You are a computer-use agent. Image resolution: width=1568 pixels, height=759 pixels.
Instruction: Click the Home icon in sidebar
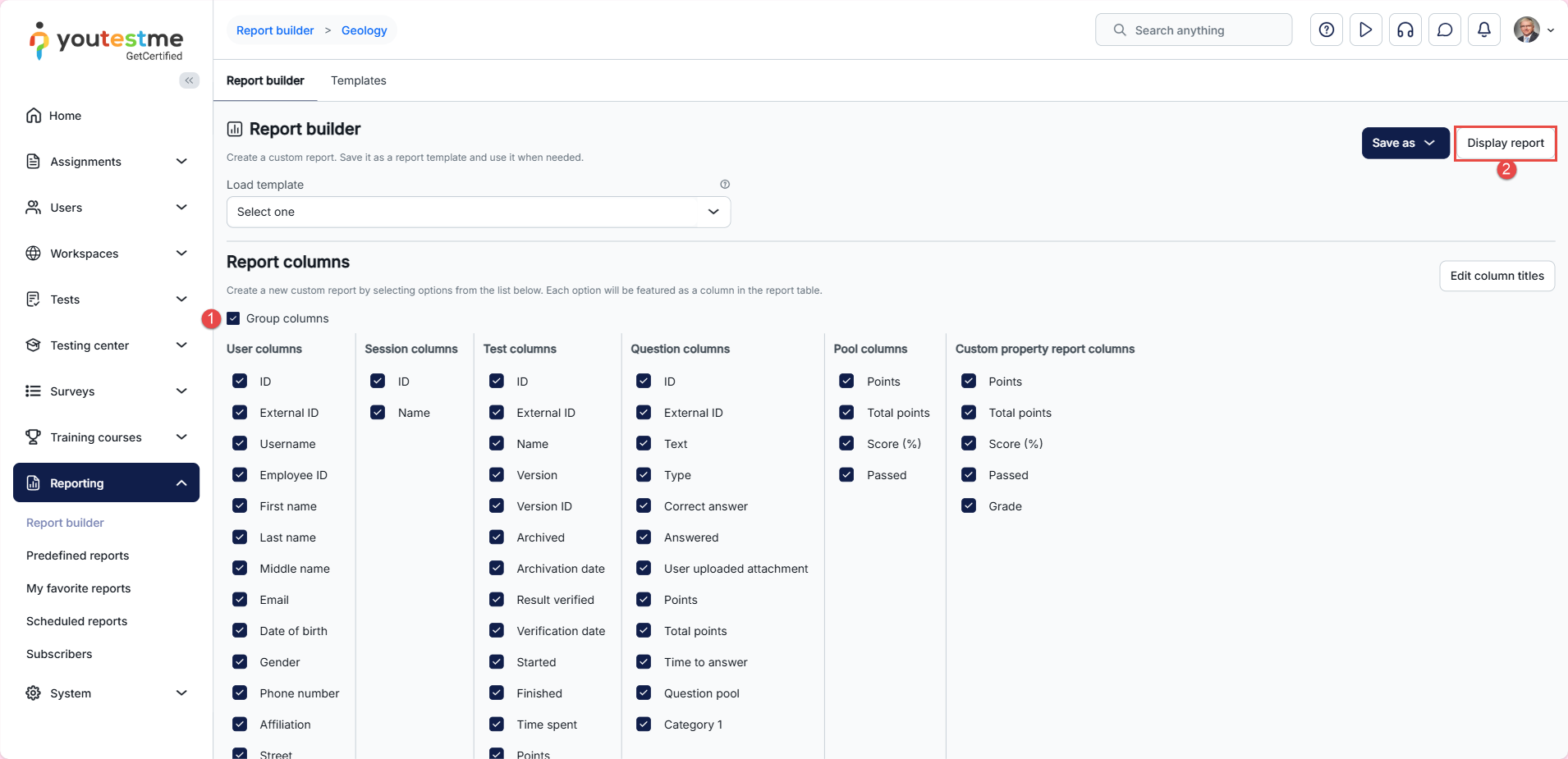(34, 116)
